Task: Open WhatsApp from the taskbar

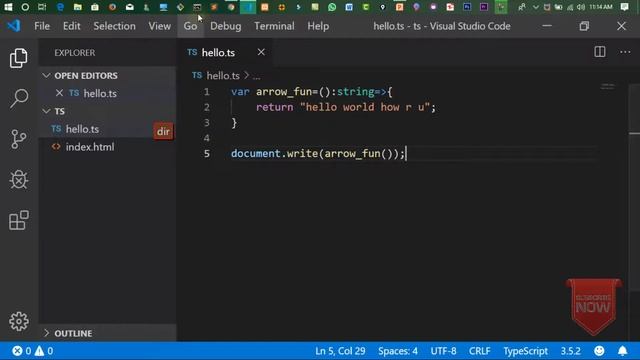Action: click(332, 7)
